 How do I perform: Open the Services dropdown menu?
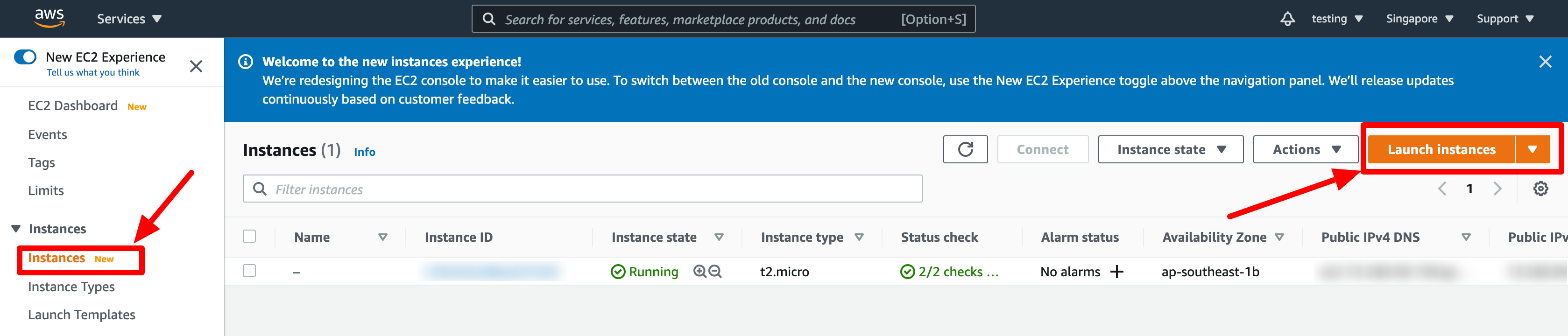[x=129, y=19]
